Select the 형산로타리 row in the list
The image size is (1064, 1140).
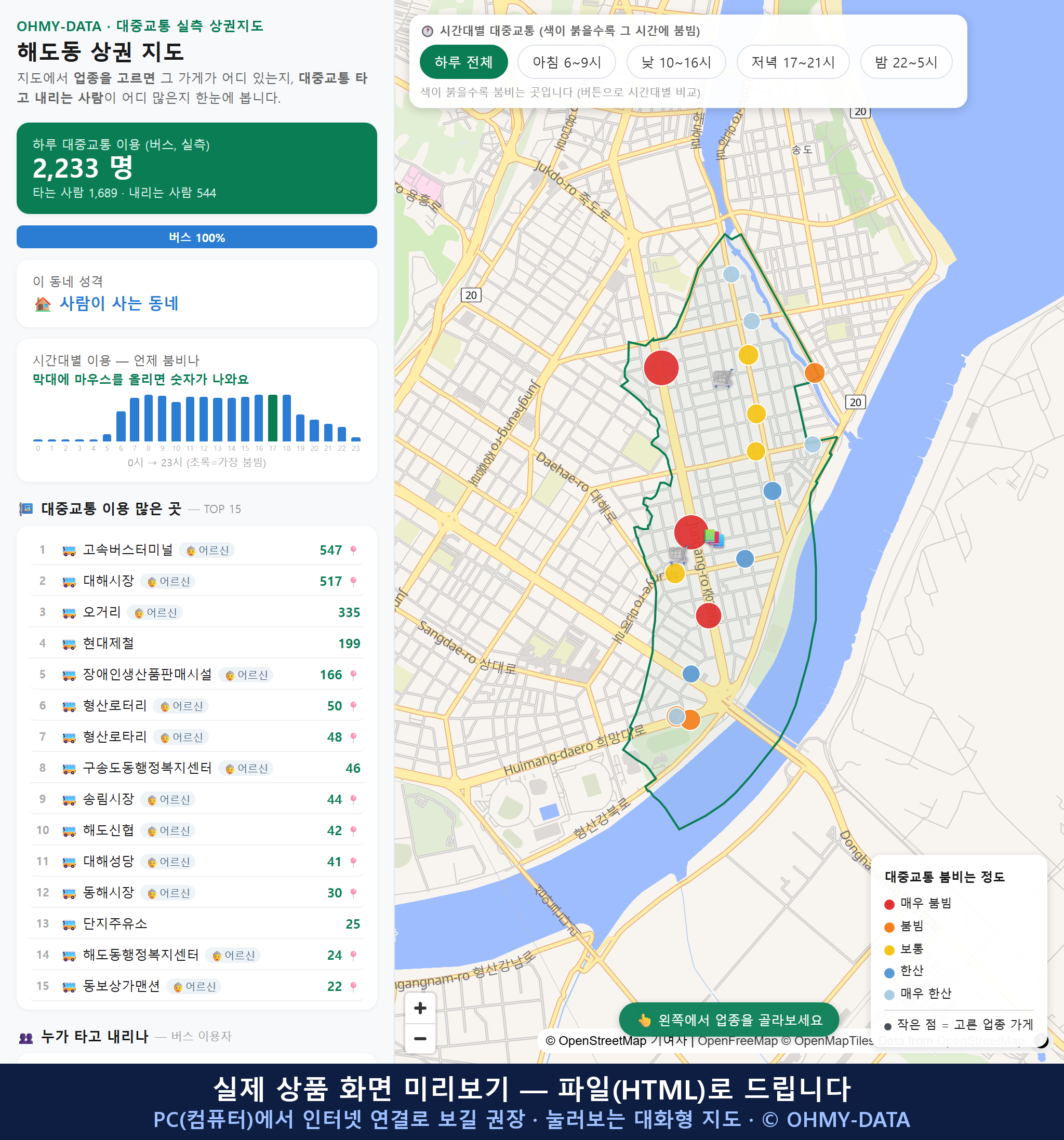(197, 737)
